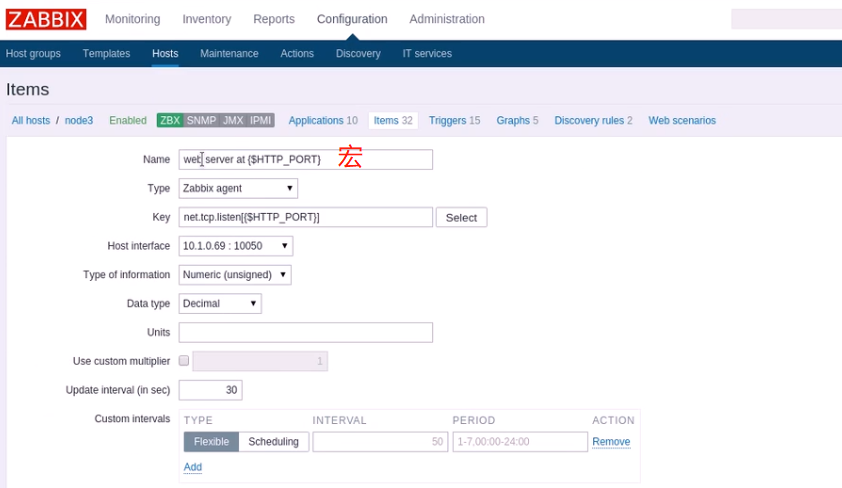
Task: Select the Hosts submenu tab
Action: pyautogui.click(x=165, y=53)
